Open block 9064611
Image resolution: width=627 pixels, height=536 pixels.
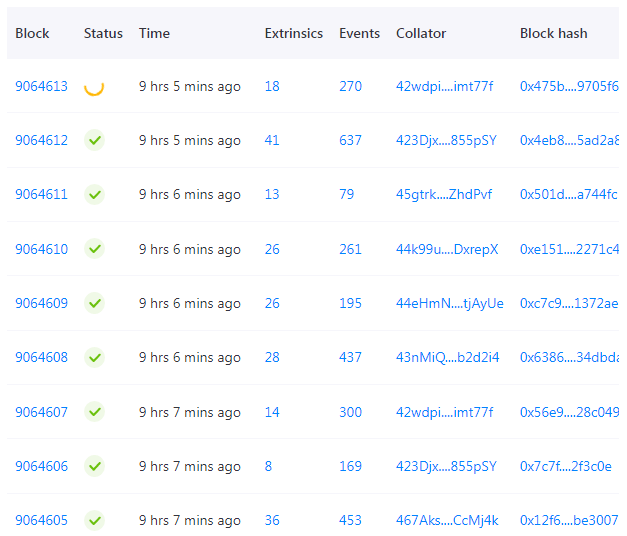[41, 194]
